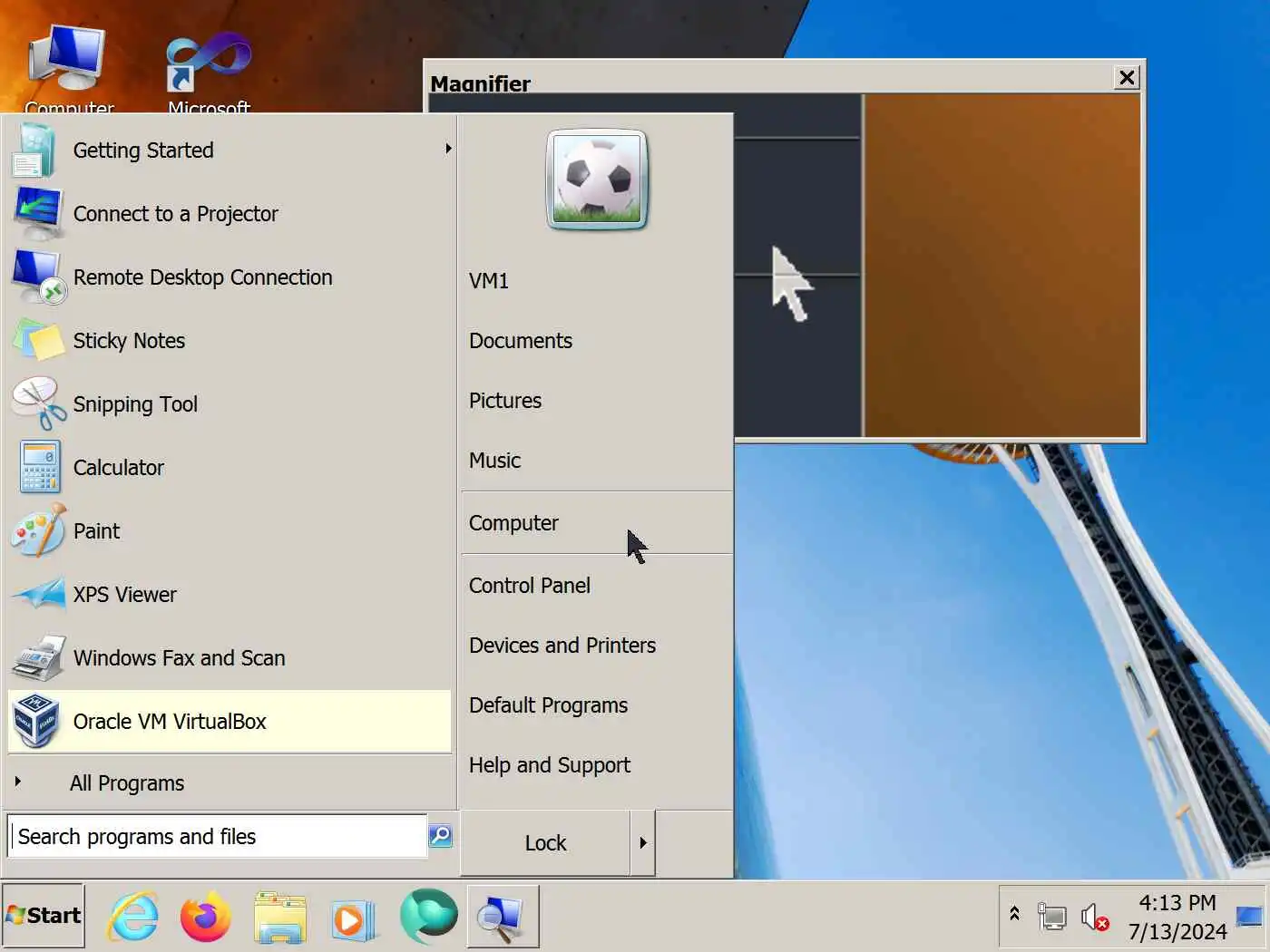The image size is (1270, 952).
Task: Select Computer in the Start menu
Action: tap(597, 523)
